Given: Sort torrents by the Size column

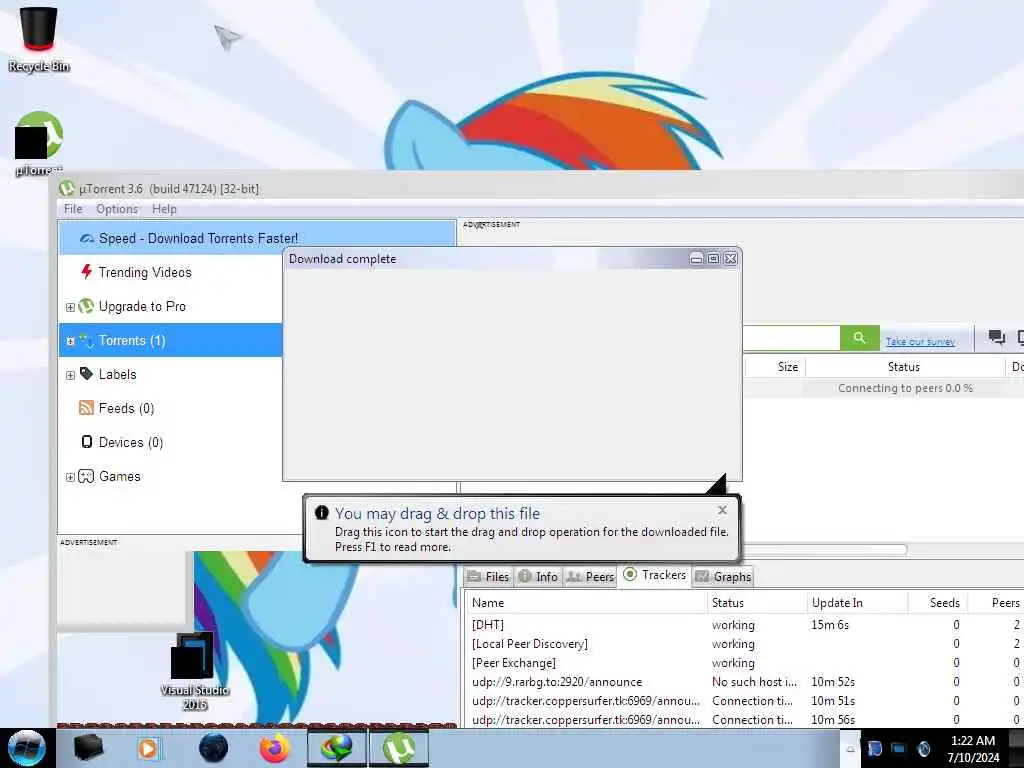Looking at the screenshot, I should tap(774, 366).
